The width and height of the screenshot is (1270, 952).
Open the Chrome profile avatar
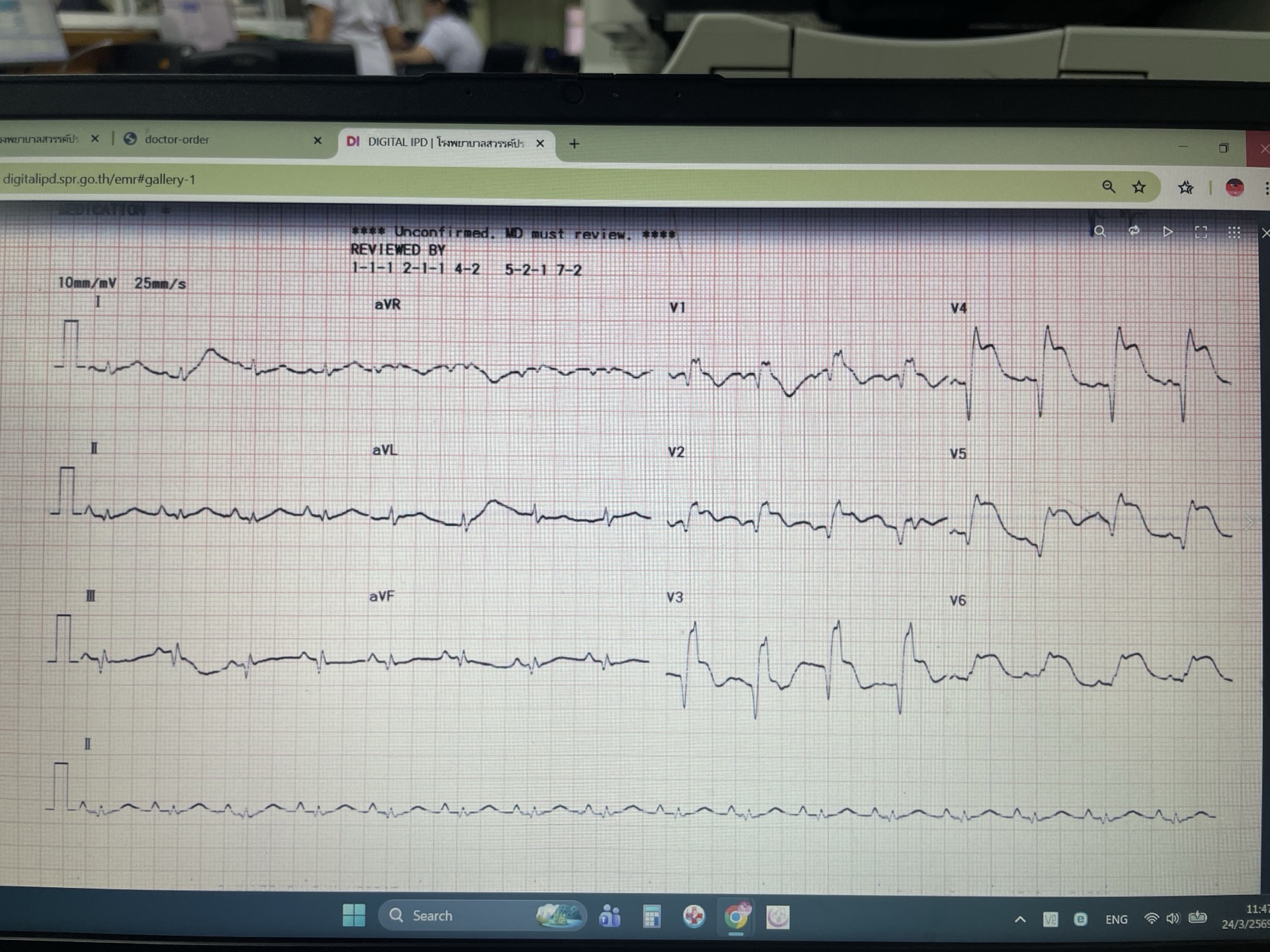[x=1234, y=187]
